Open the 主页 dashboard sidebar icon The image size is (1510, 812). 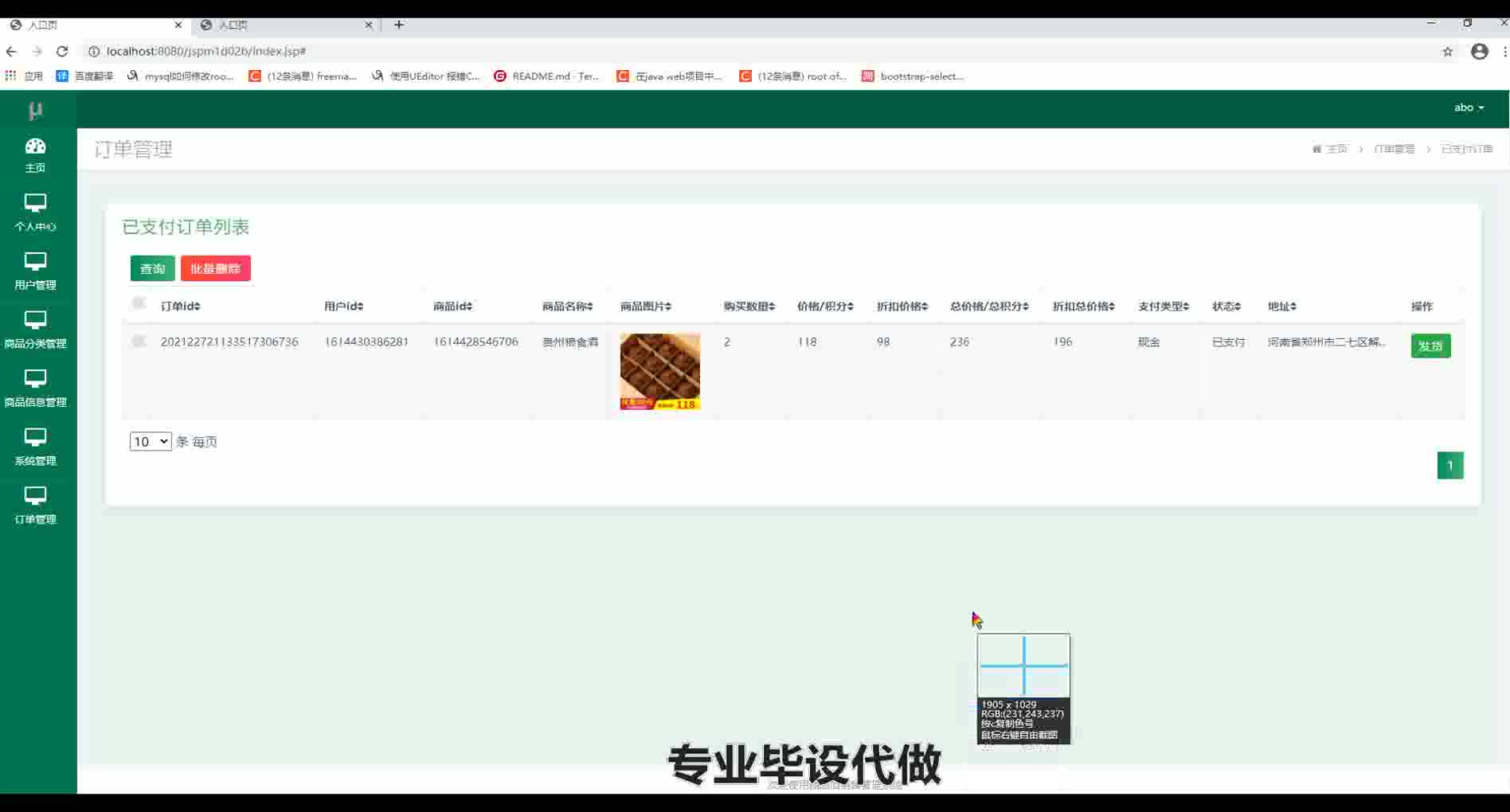click(35, 155)
